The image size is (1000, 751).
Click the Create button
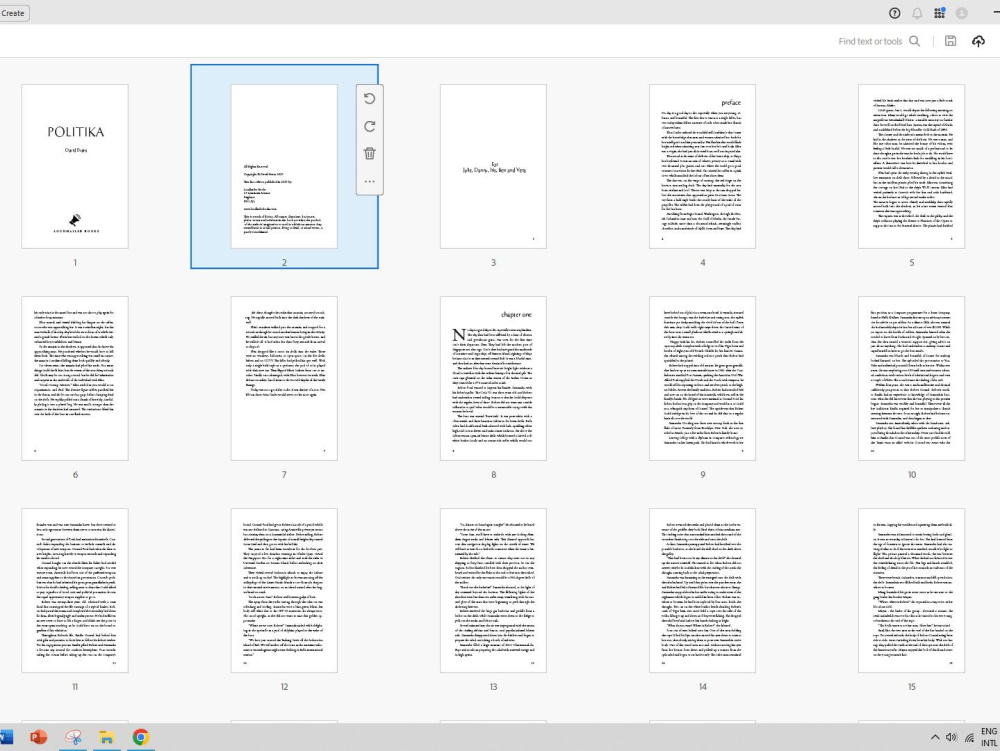13,13
